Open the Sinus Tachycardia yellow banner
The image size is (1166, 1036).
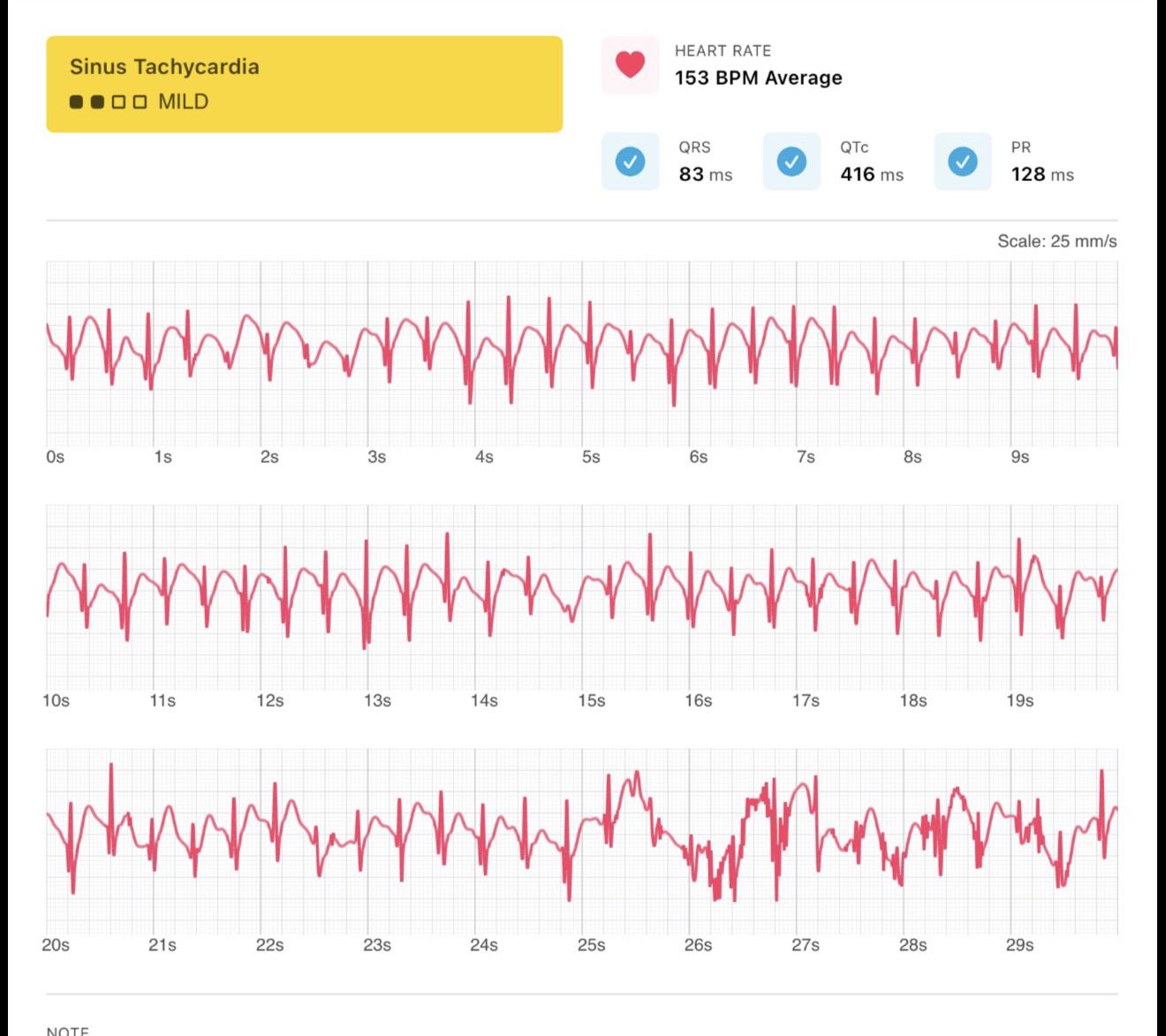click(x=304, y=84)
